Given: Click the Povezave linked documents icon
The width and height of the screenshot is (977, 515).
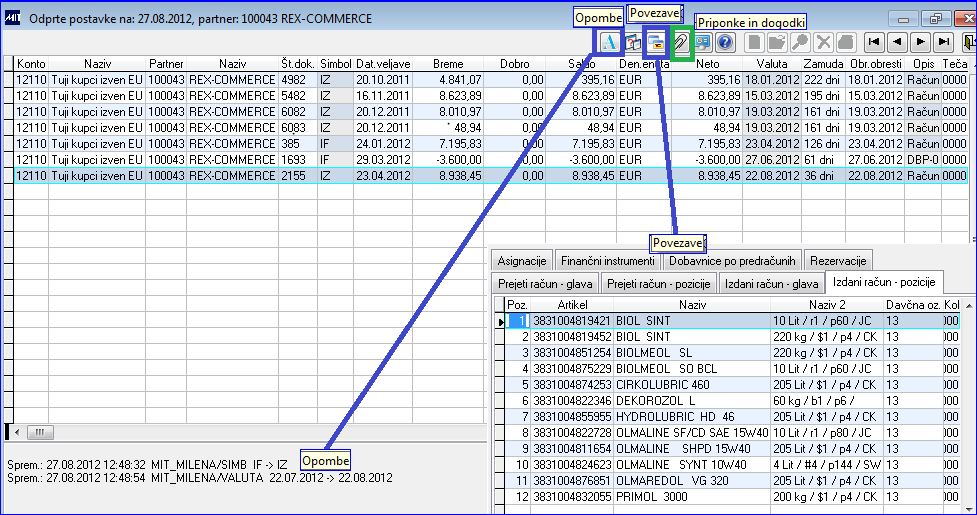Looking at the screenshot, I should (x=656, y=42).
